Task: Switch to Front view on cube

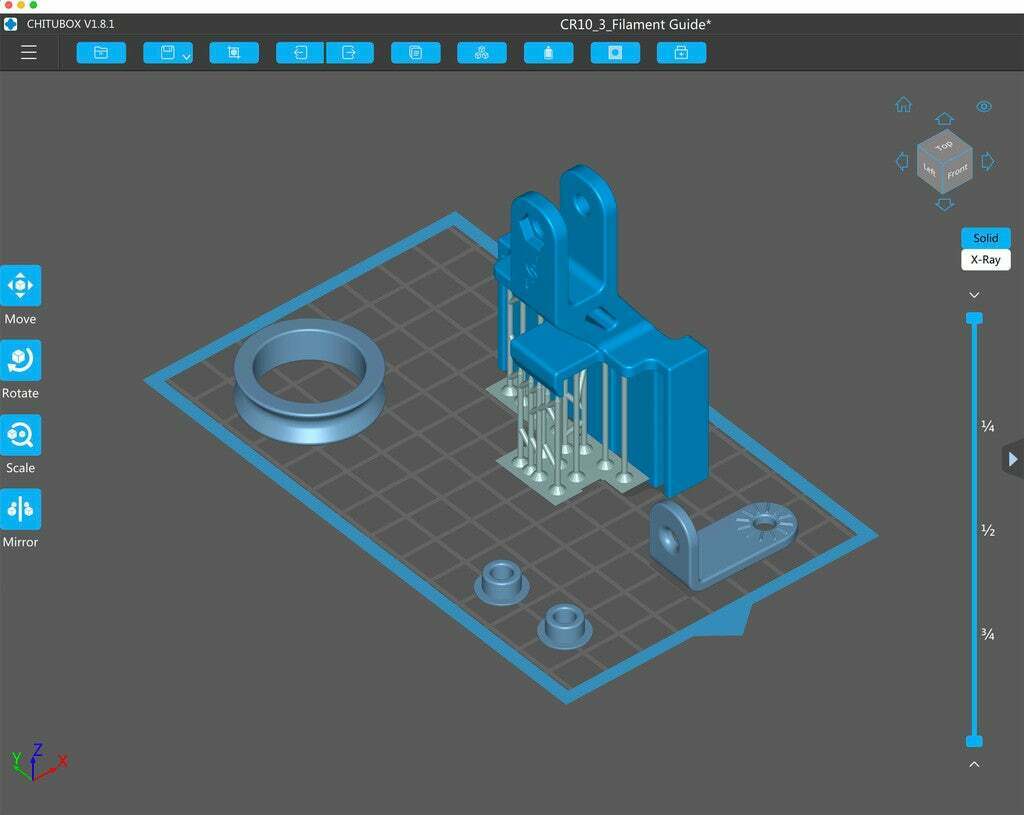Action: coord(958,171)
